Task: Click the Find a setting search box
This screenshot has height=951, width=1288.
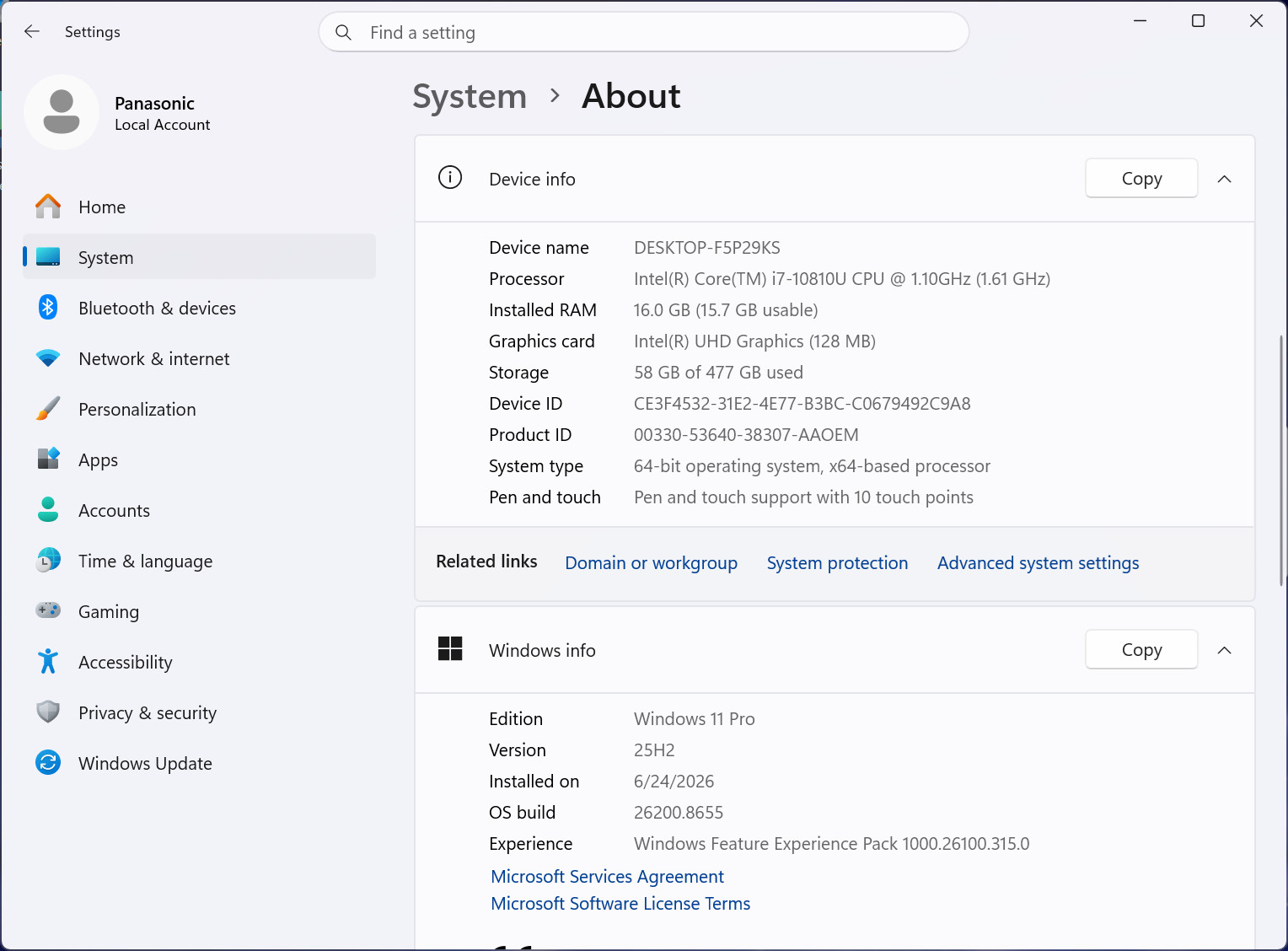Action: pos(644,32)
